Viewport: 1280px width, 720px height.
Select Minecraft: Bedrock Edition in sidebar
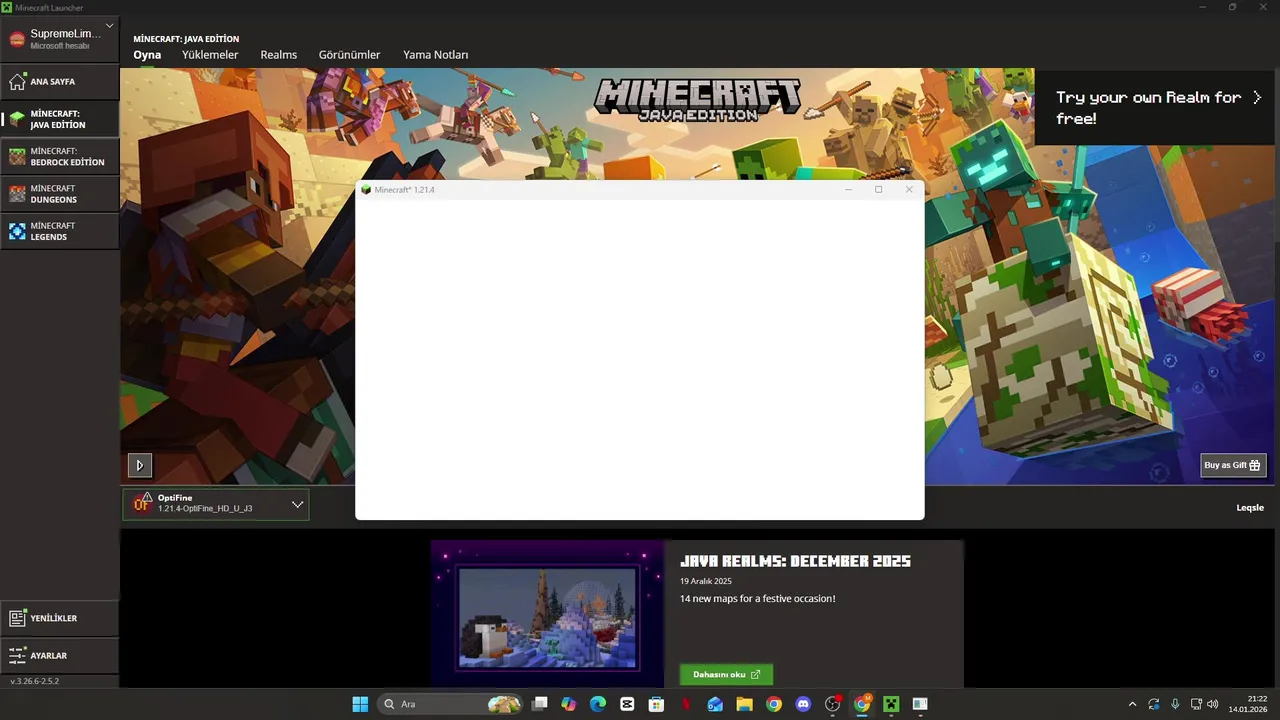pyautogui.click(x=60, y=157)
